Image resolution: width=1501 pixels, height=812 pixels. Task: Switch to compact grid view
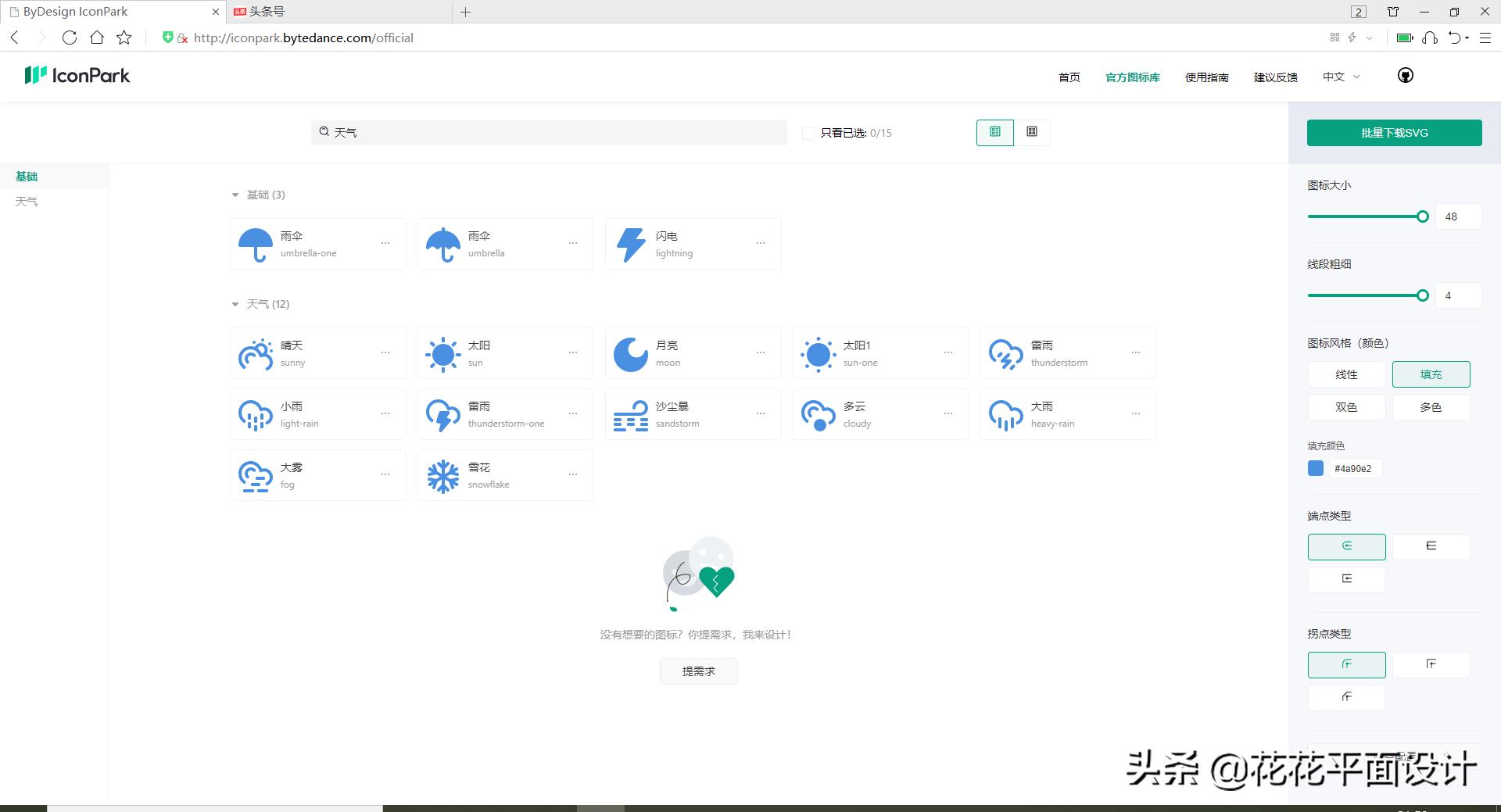pos(1032,132)
